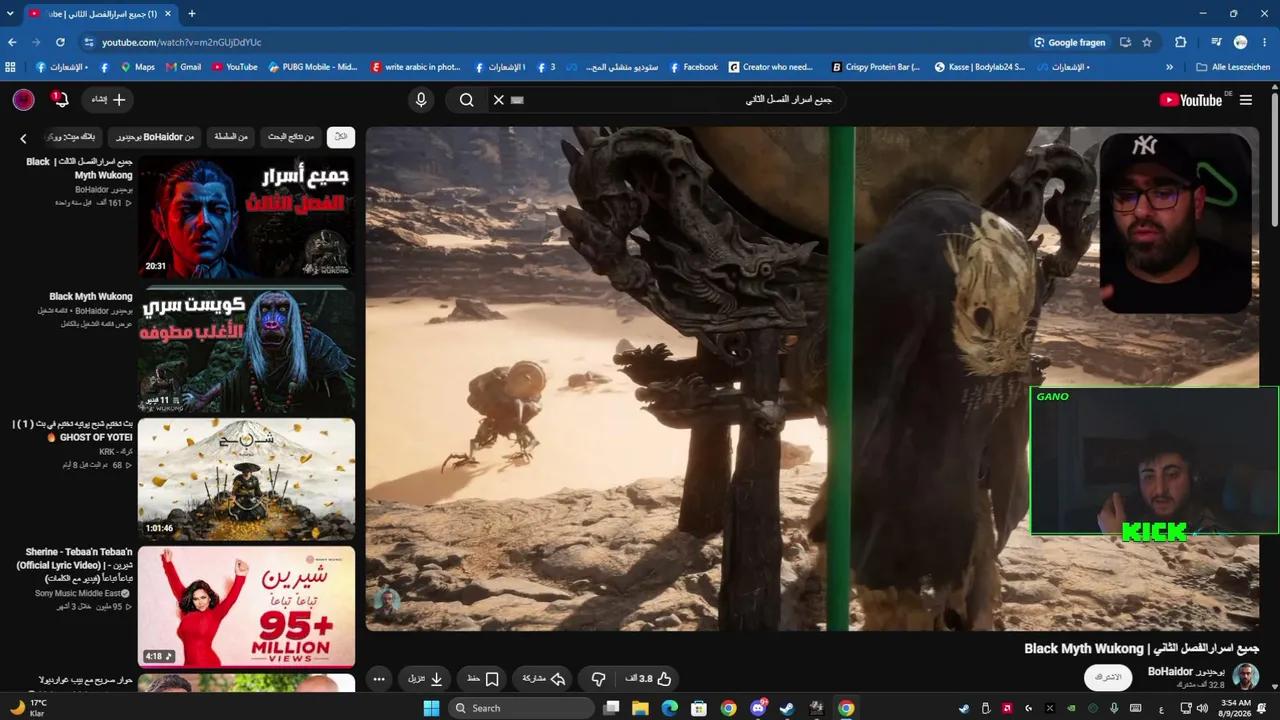This screenshot has width=1280, height=720.
Task: Open the YouTube account avatar menu
Action: (23, 100)
